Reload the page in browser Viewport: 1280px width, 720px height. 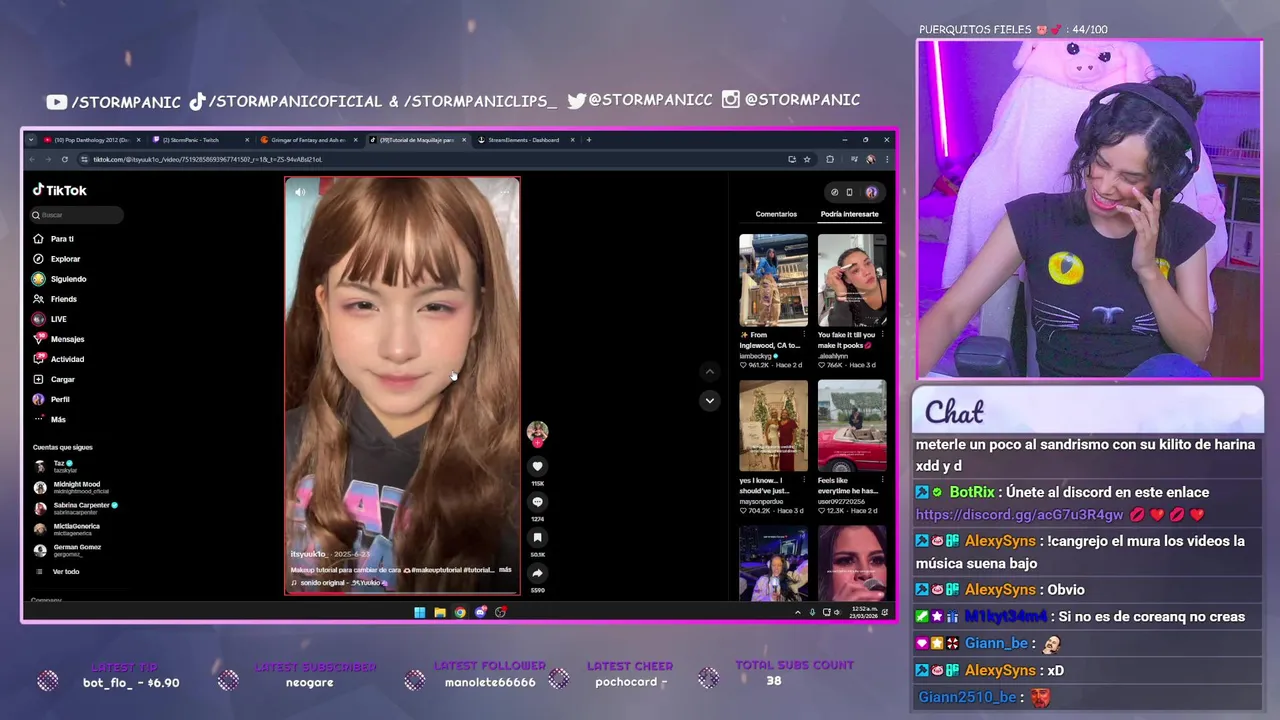[x=65, y=159]
